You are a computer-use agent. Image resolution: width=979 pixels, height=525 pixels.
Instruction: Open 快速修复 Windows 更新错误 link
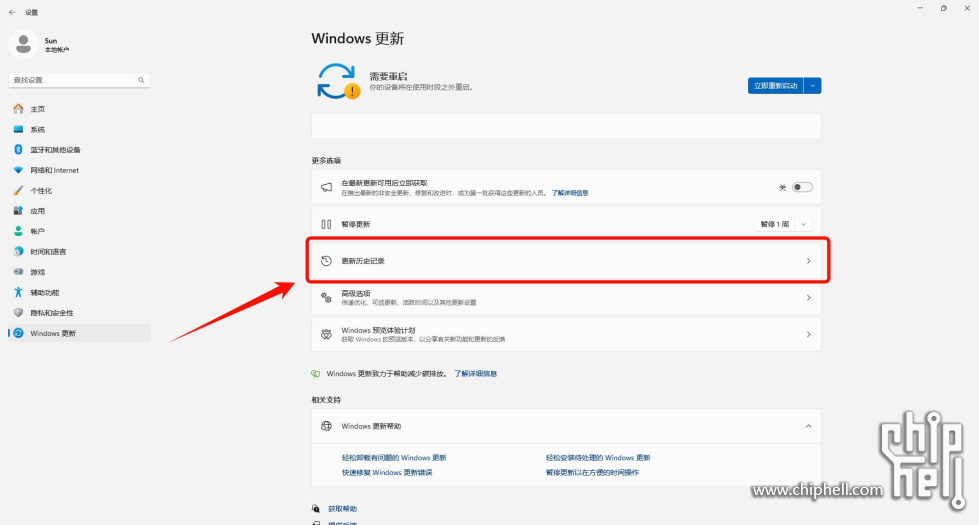[386, 473]
